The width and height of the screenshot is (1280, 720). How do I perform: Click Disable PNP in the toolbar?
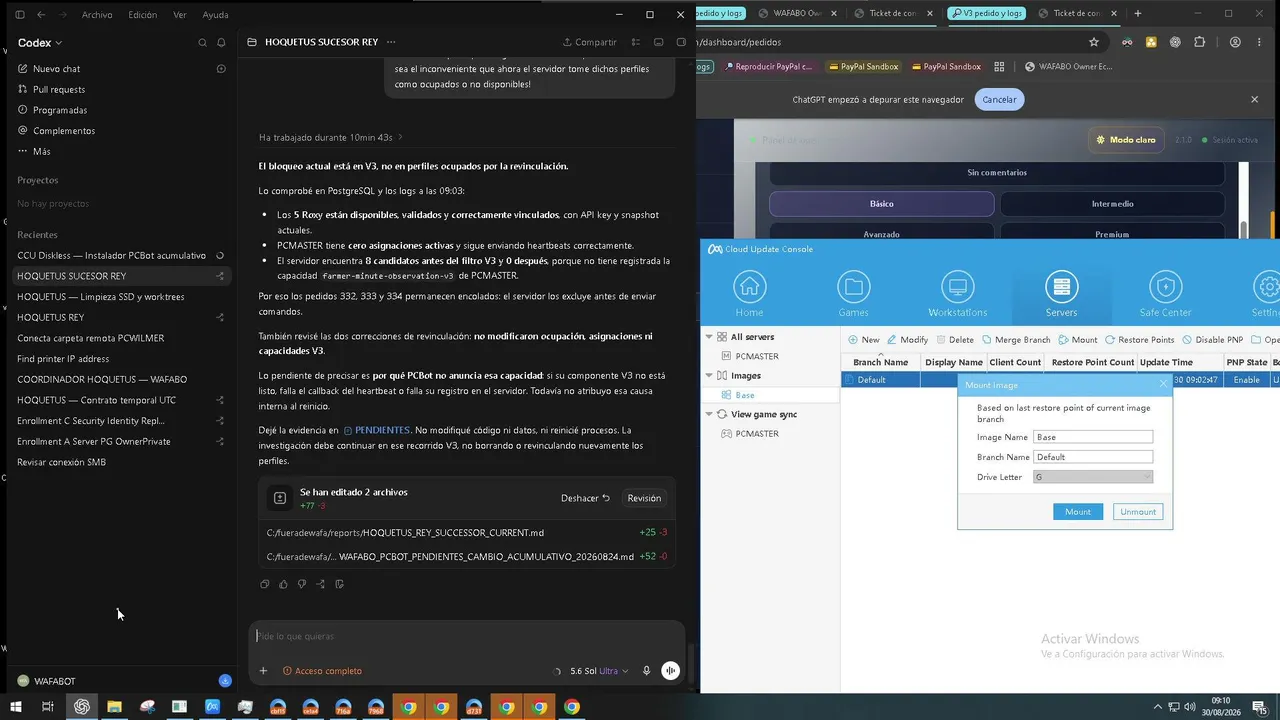pos(1212,340)
